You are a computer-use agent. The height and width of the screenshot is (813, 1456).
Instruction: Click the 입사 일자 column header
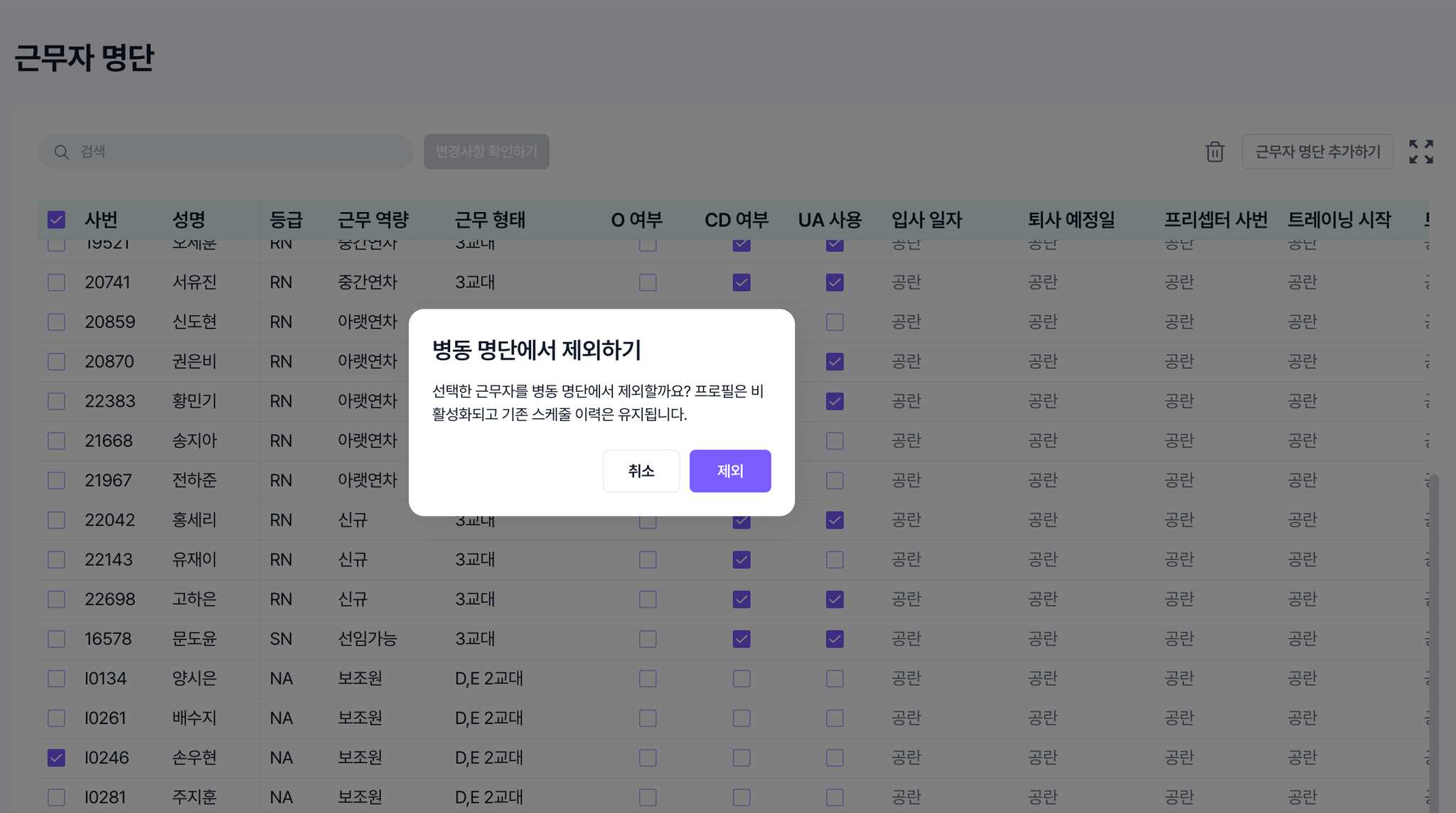926,220
